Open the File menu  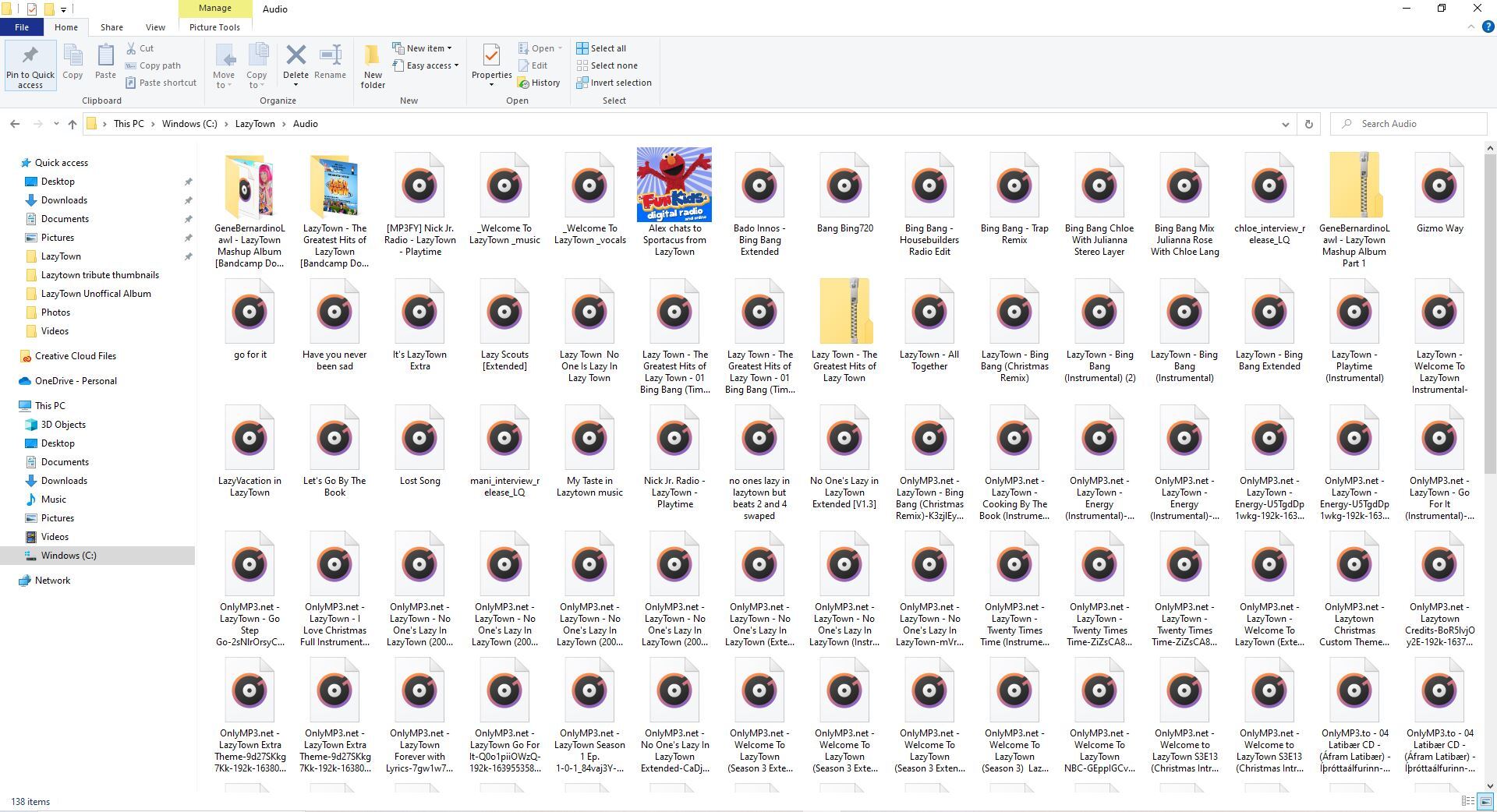[x=22, y=27]
